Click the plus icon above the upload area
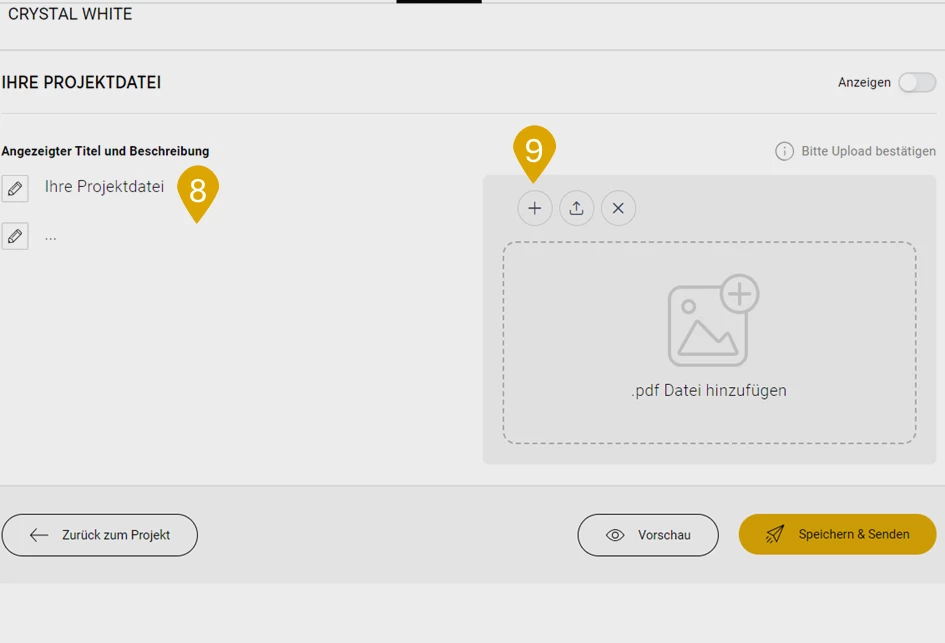 point(535,208)
